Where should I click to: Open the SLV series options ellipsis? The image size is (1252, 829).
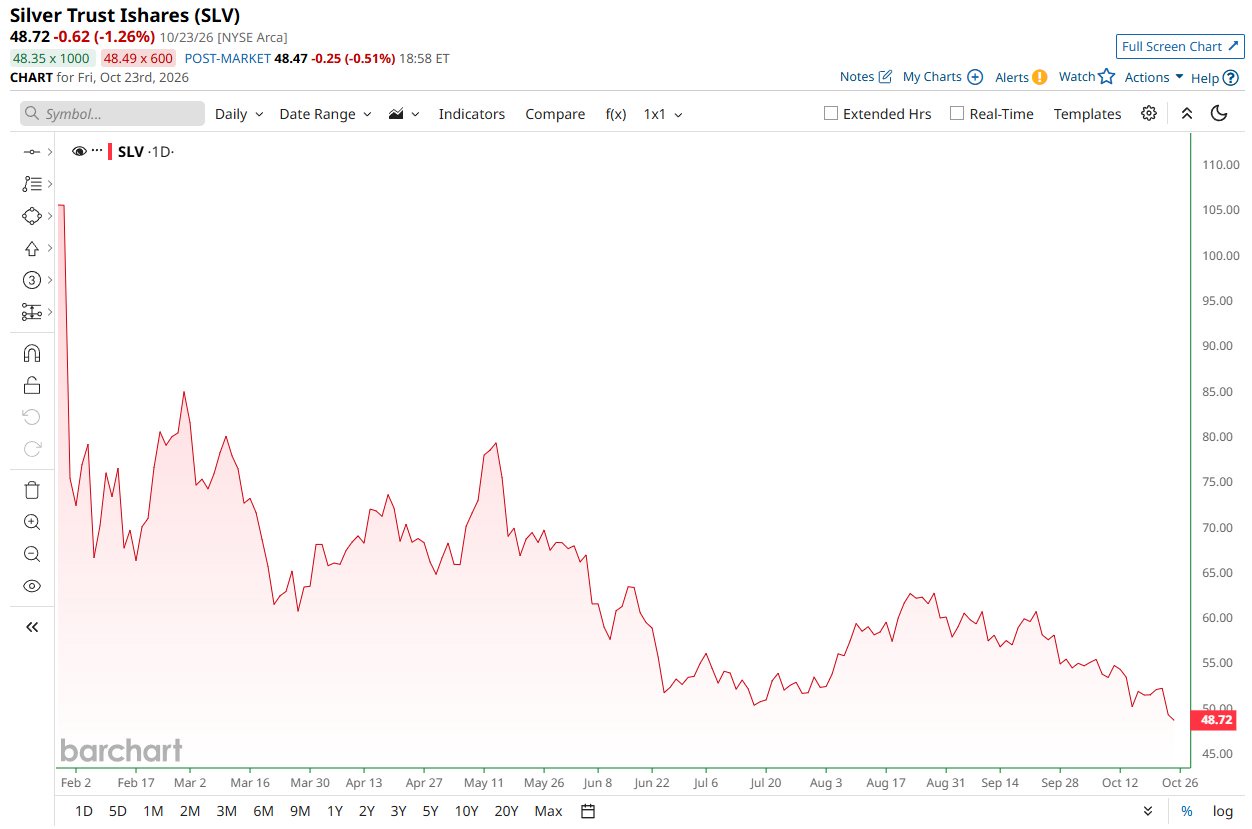pyautogui.click(x=97, y=152)
